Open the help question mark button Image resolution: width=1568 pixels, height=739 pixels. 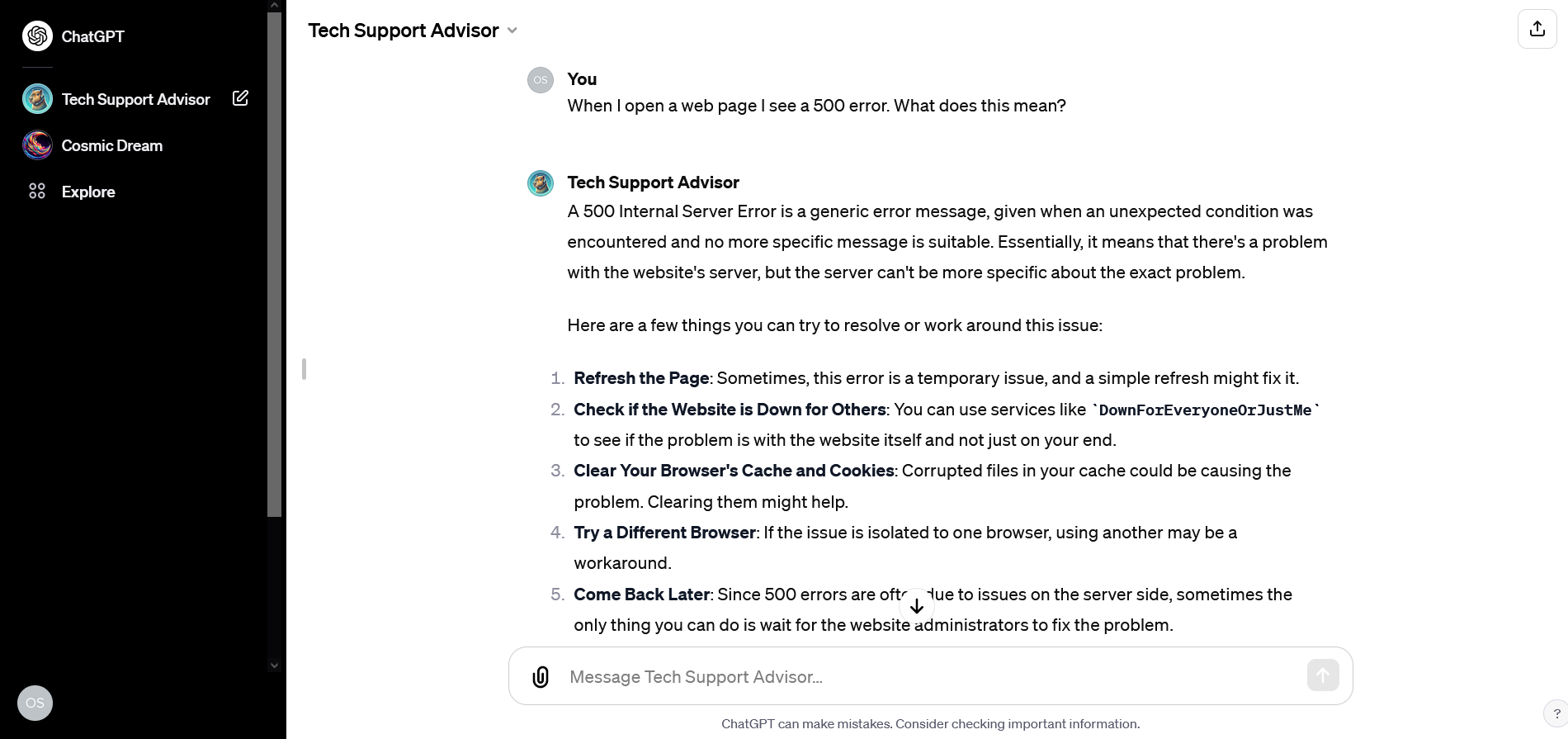1556,713
